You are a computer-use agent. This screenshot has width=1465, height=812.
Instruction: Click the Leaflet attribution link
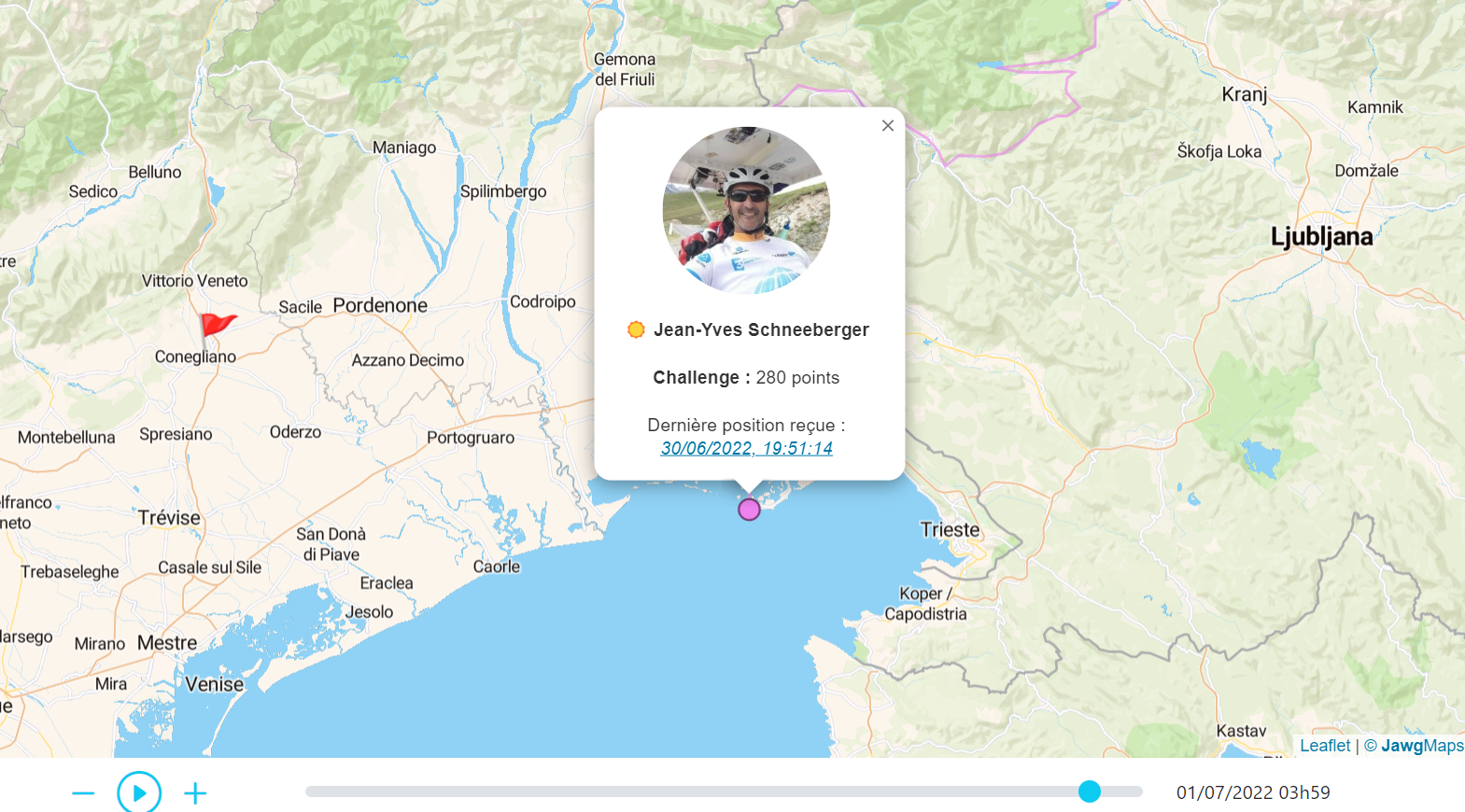click(x=1324, y=746)
